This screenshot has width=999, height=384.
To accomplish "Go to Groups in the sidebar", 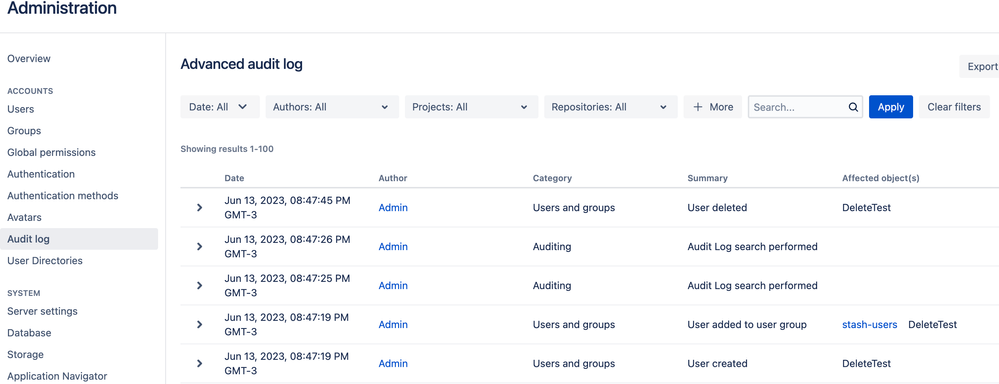I will click(24, 131).
